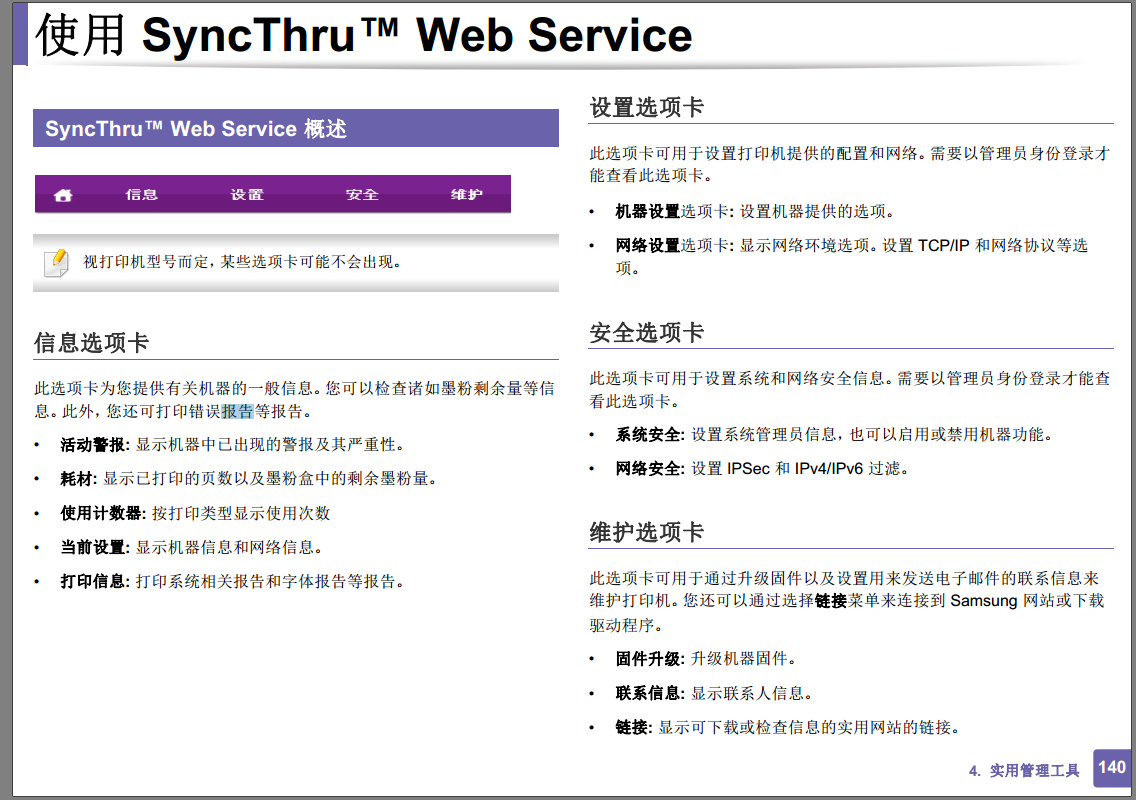Click the text "IPSec" in network security bullet
This screenshot has width=1136, height=800.
tap(748, 469)
